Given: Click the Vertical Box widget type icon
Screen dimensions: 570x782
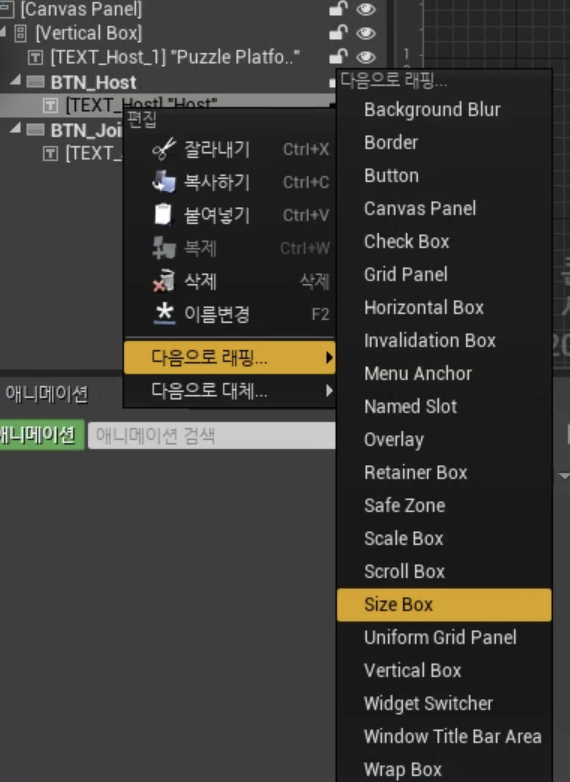Looking at the screenshot, I should (x=20, y=33).
